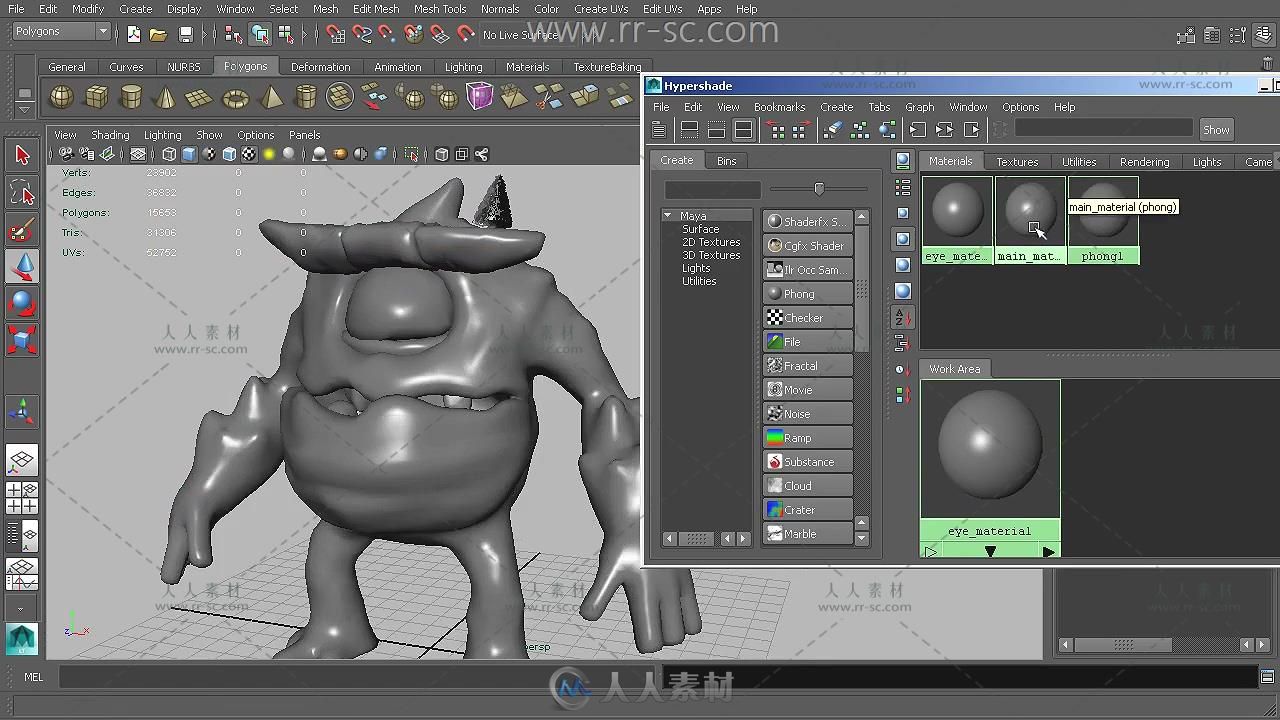Create a Checker texture node
Viewport: 1280px width, 720px height.
tap(808, 318)
